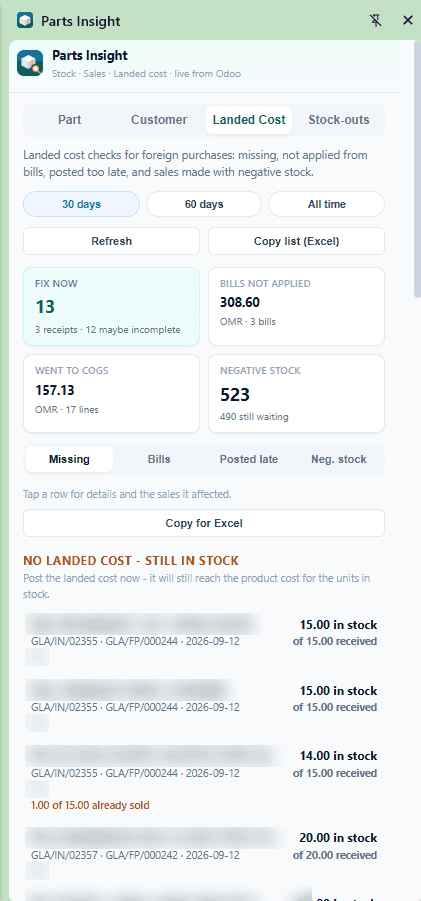The height and width of the screenshot is (901, 421).
Task: Click the Copy for Excel button
Action: point(204,523)
